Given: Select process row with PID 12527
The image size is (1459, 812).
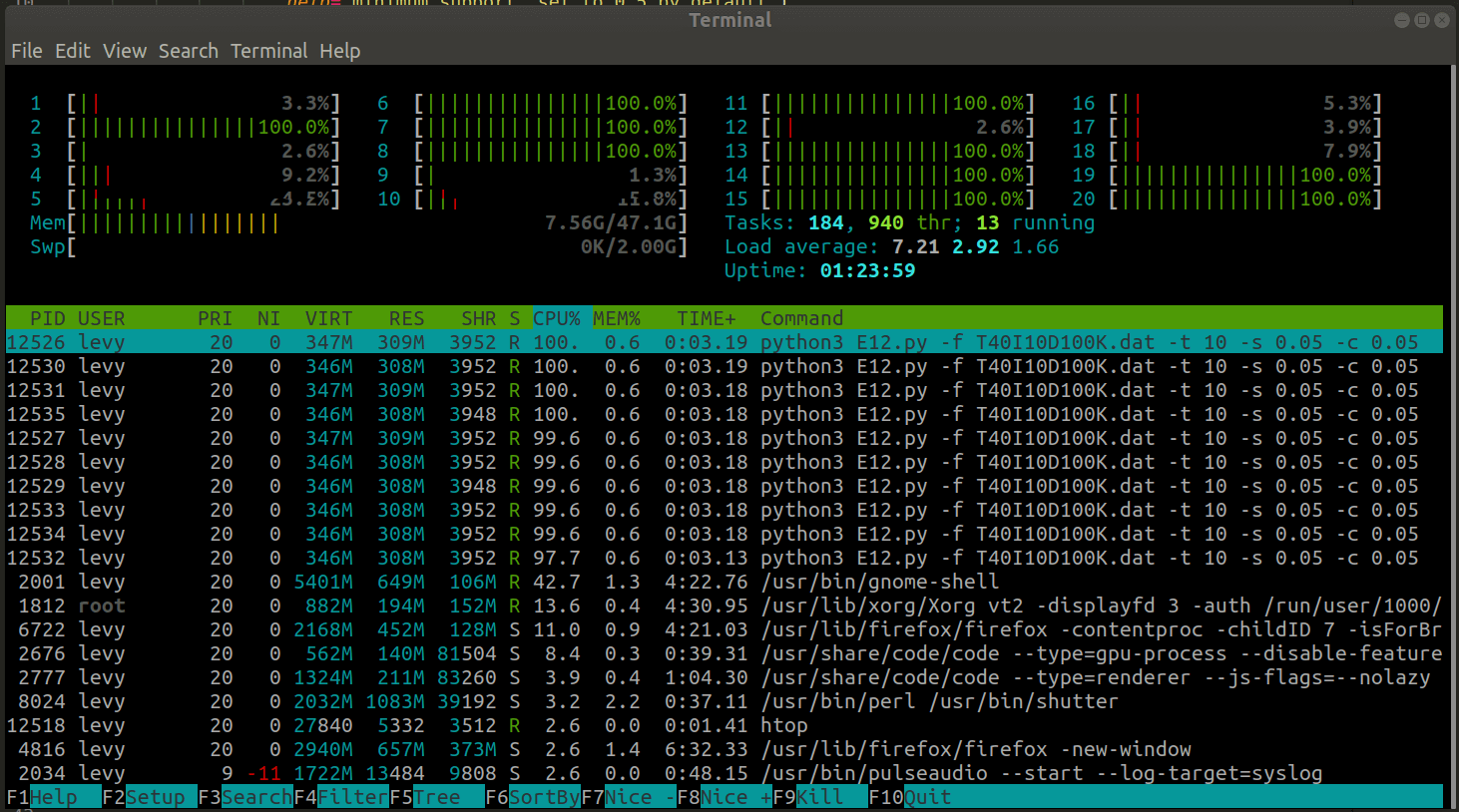Looking at the screenshot, I should pos(725,438).
